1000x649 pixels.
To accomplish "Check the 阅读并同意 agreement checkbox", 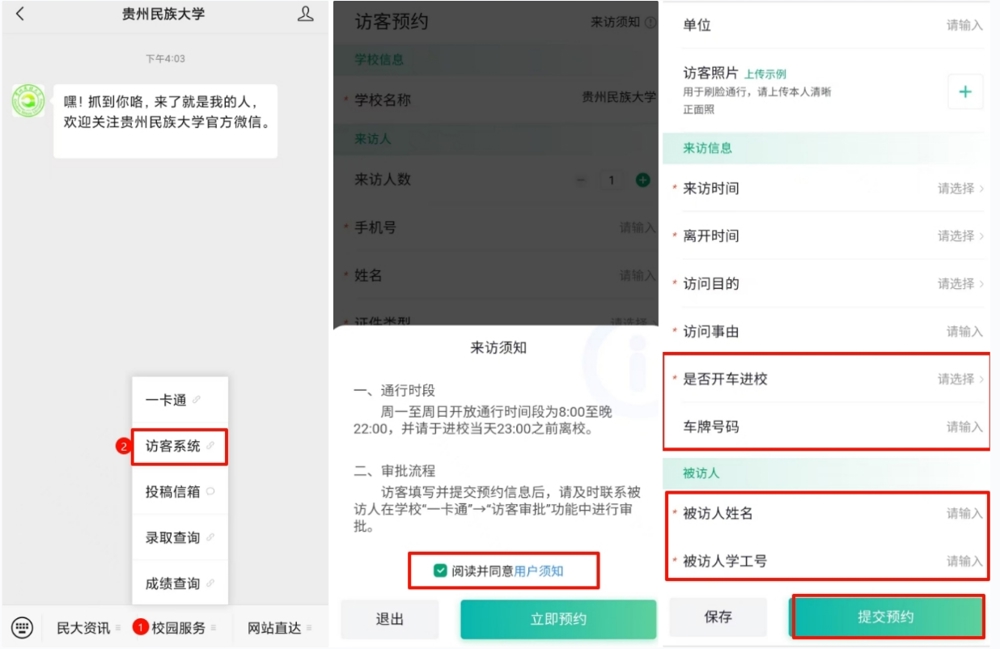I will click(440, 571).
